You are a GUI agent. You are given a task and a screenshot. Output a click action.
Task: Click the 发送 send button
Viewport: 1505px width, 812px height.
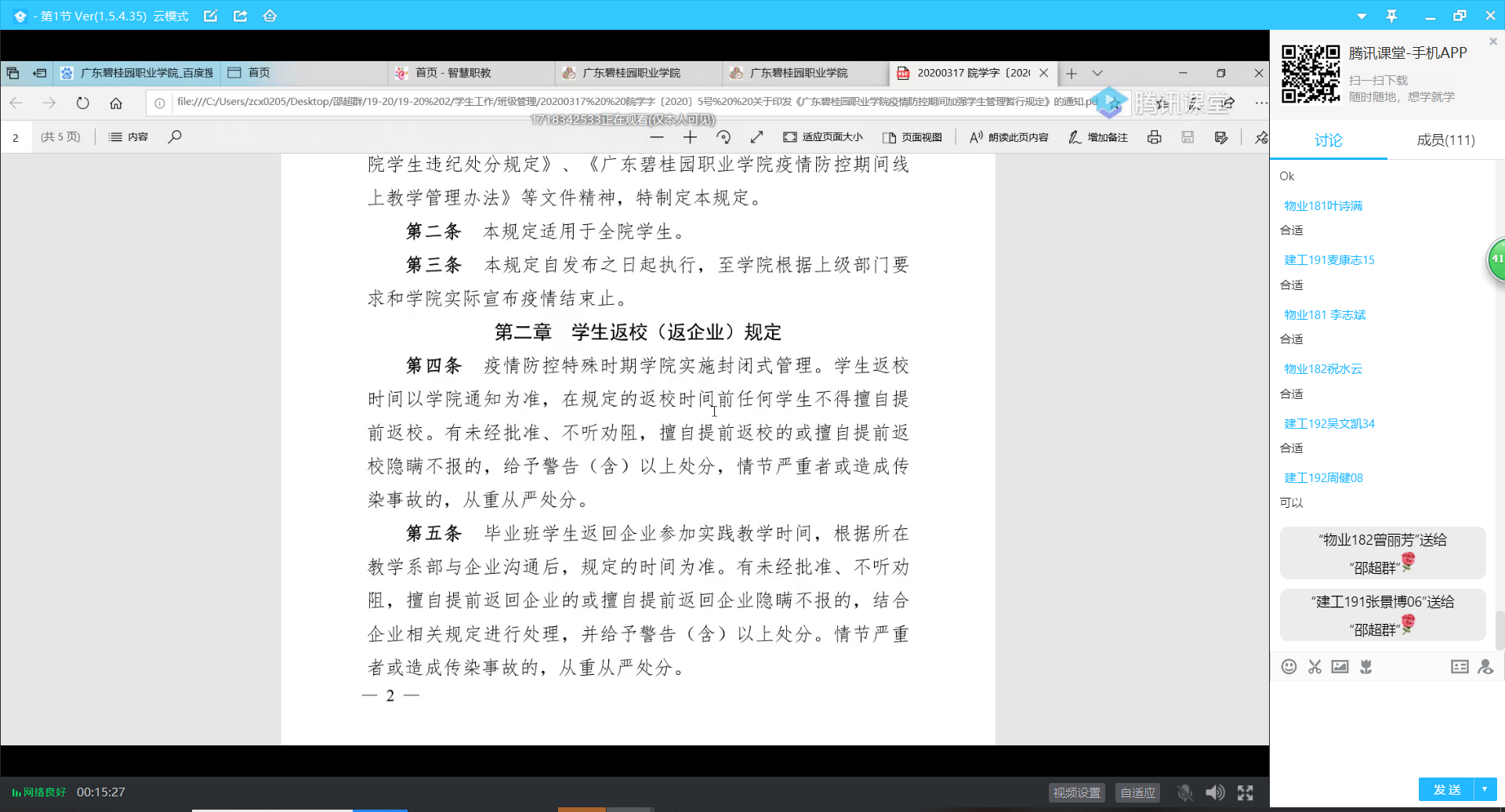(x=1447, y=789)
